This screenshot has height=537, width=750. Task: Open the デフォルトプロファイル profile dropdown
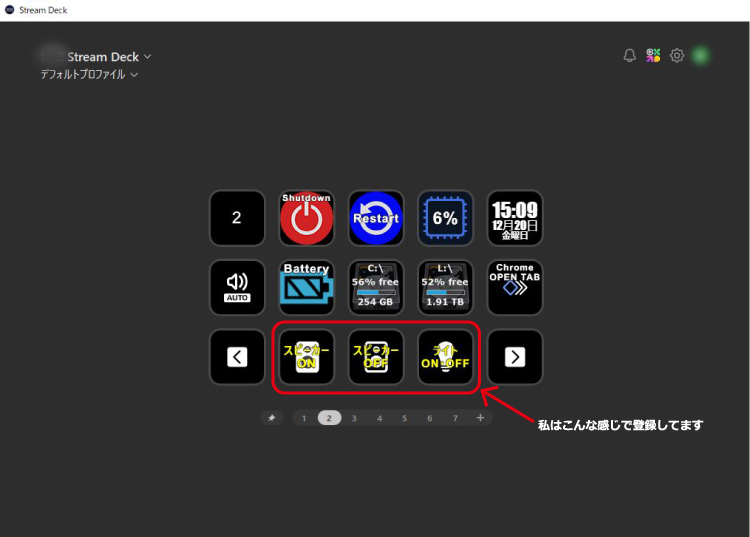tap(134, 75)
